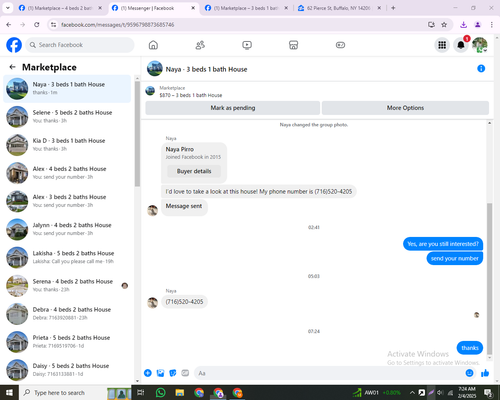Open Jalynn - 4 beds 2 baths House chat
500x400 pixels.
tap(67, 229)
